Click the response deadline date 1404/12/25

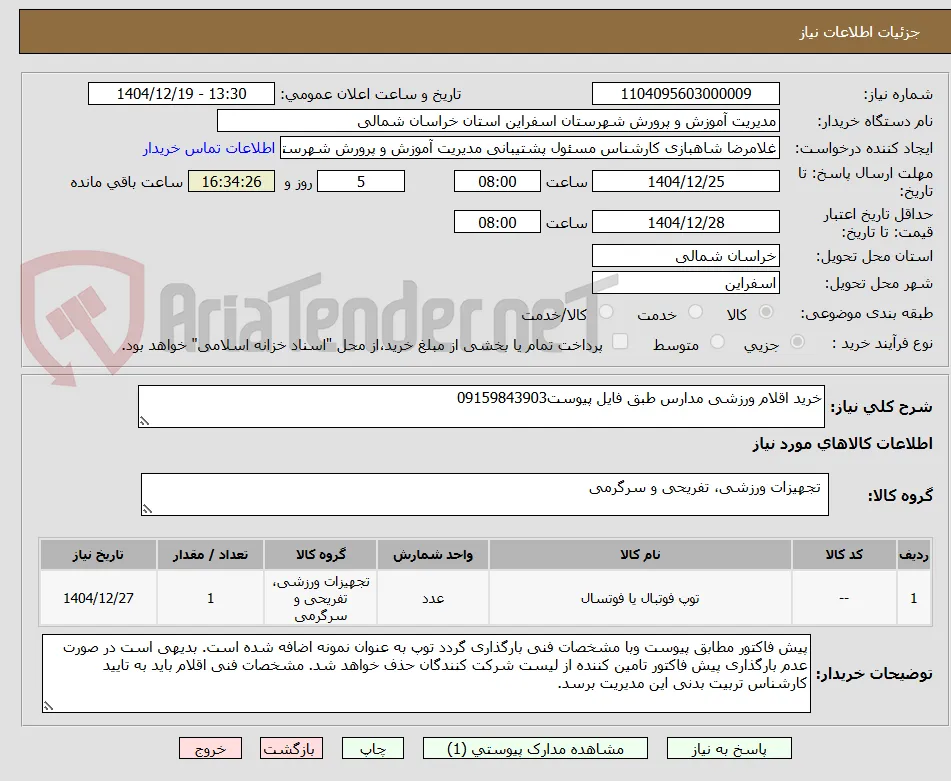tap(685, 181)
